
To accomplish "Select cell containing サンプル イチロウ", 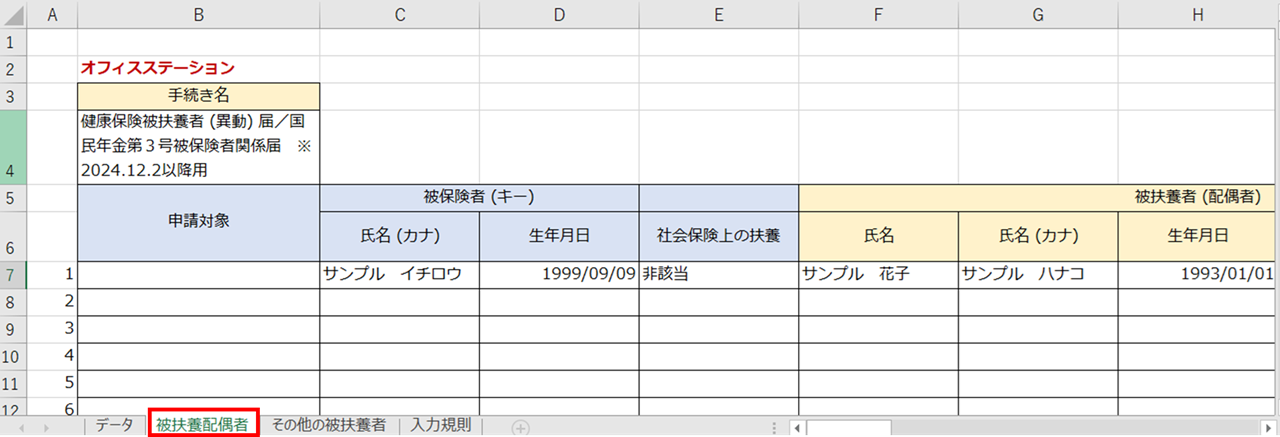I will point(400,274).
